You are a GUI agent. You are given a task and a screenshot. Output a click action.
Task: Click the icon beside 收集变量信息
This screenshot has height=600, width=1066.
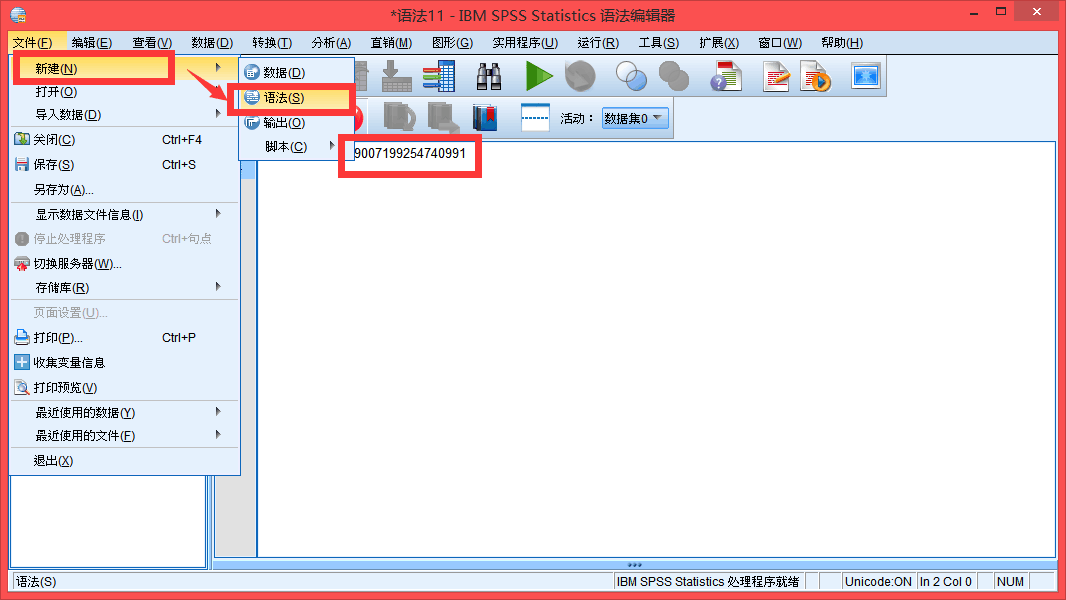[x=22, y=362]
